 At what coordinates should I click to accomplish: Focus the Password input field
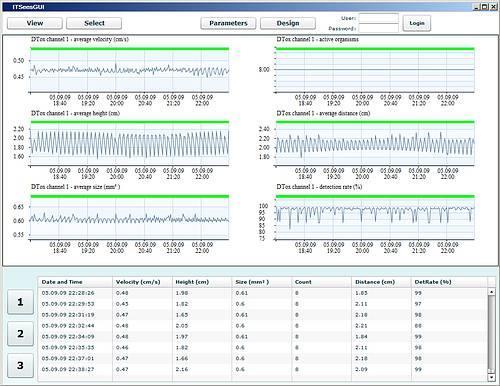pyautogui.click(x=378, y=28)
